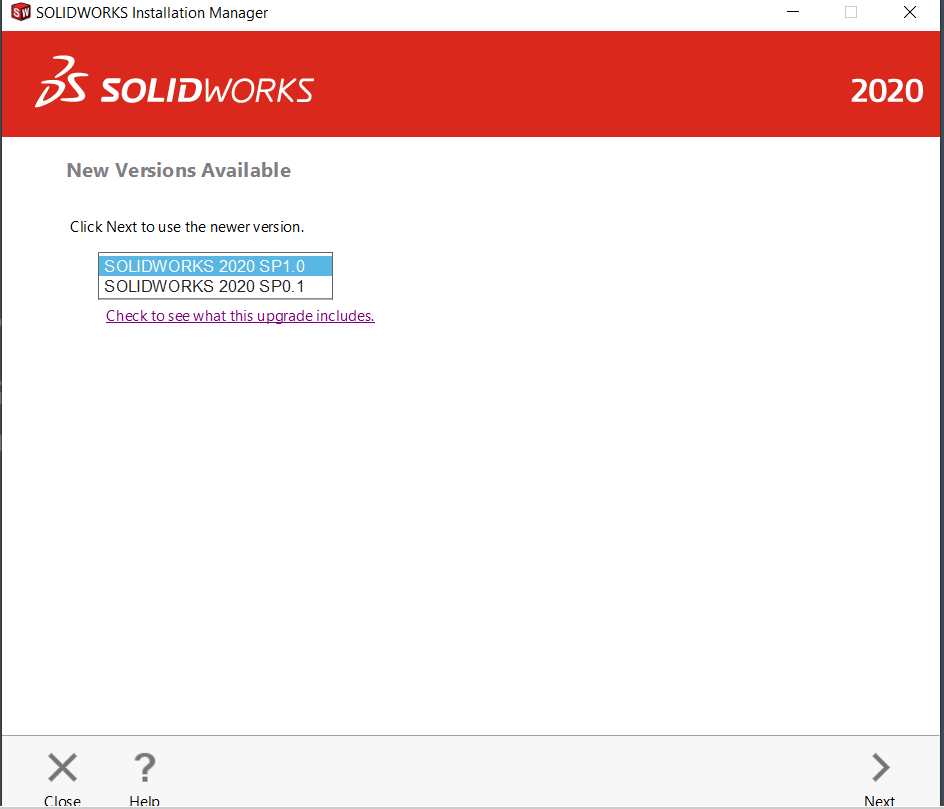Select SOLIDWORKS 2020 SP1.0 in the version list
Screen dimensions: 944x809
(216, 265)
